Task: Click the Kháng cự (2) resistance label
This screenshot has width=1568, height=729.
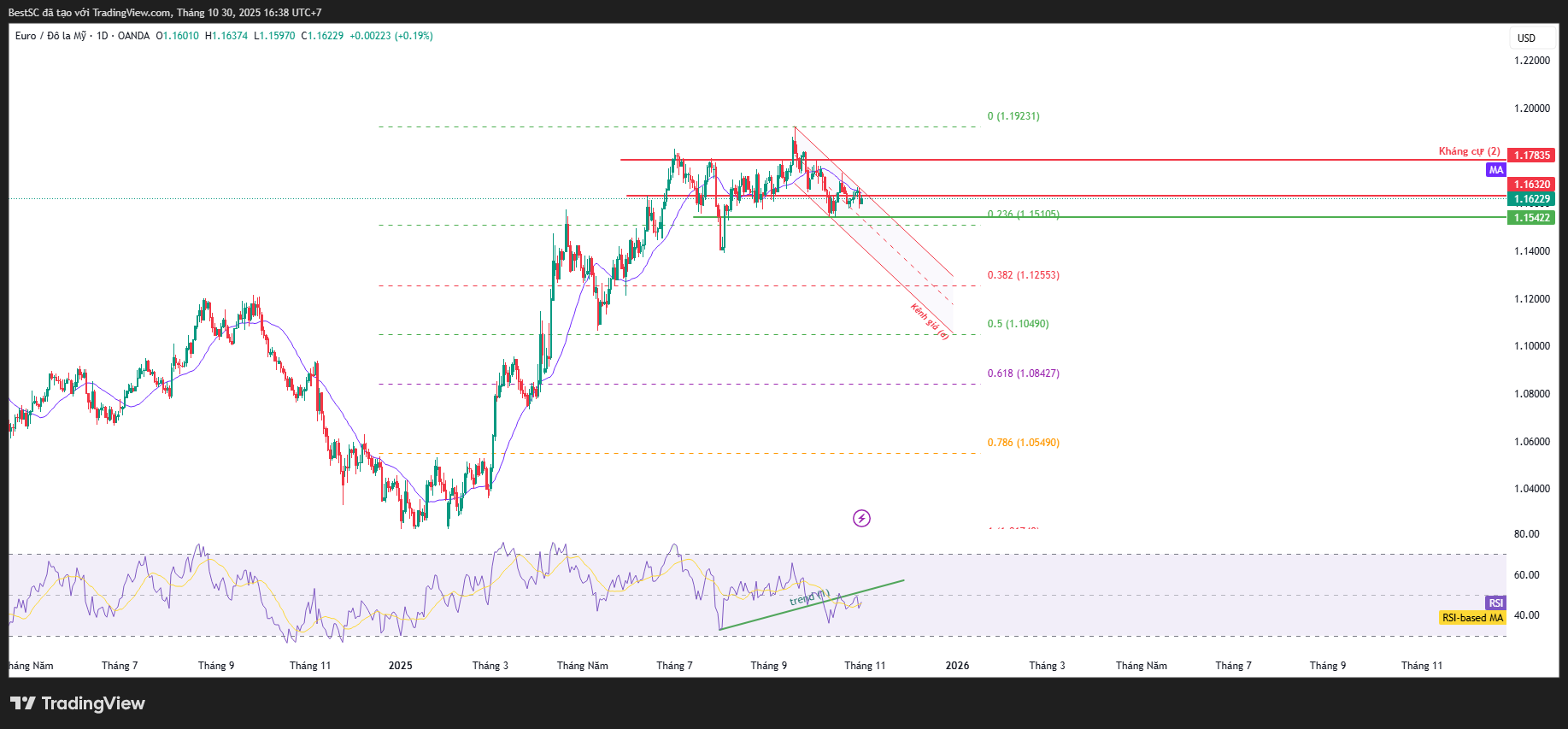Action: 1469,151
